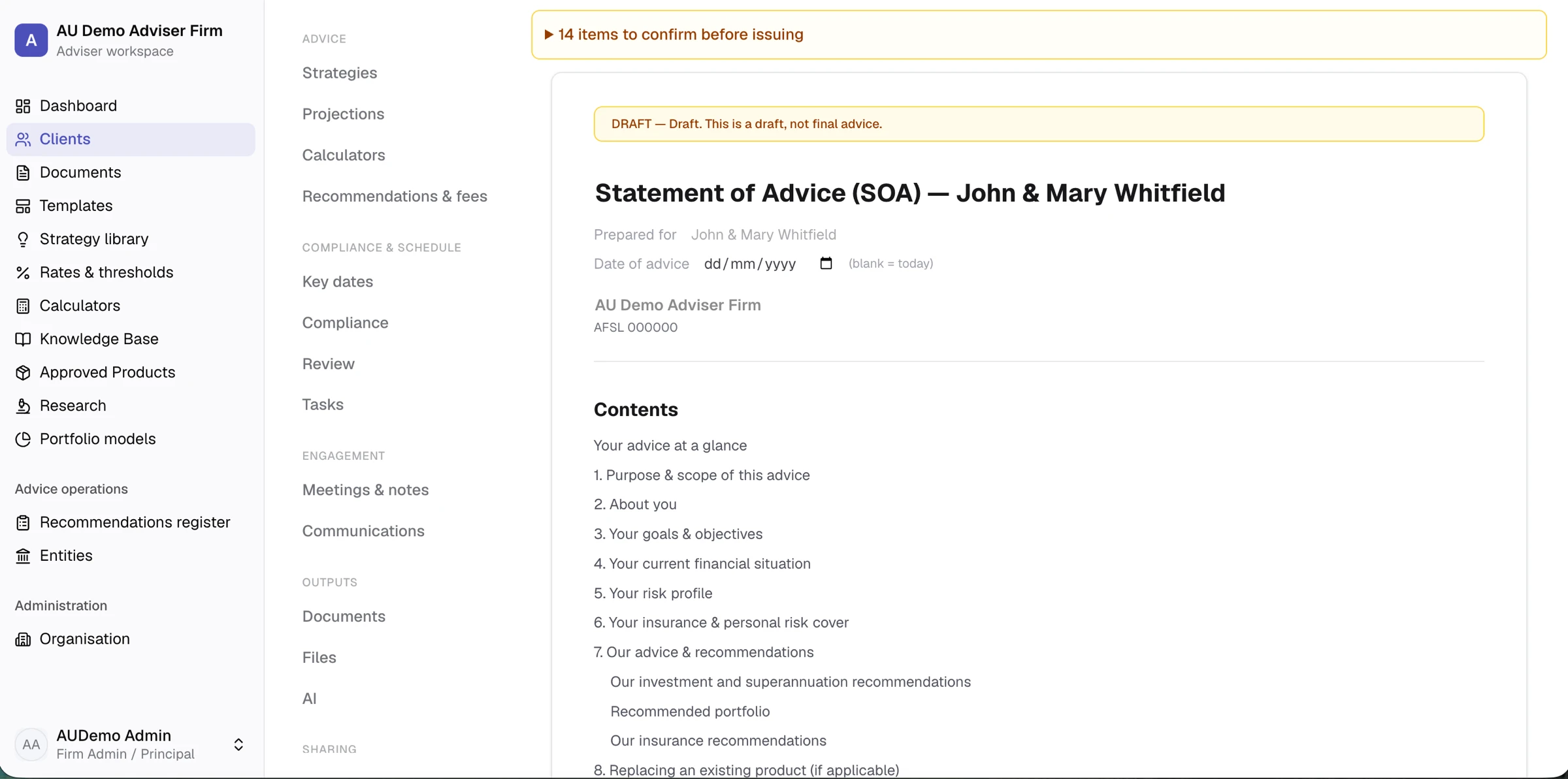Jump to 'Our insurance recommendations'
This screenshot has height=779, width=1568.
[718, 741]
